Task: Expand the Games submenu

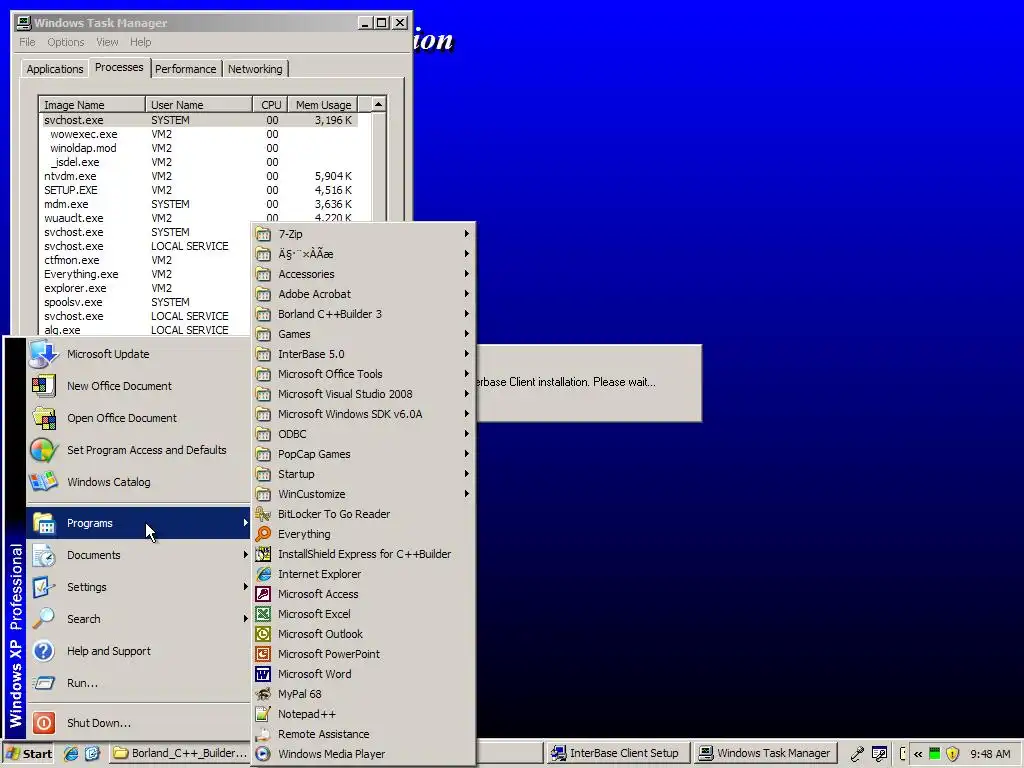Action: tap(363, 334)
